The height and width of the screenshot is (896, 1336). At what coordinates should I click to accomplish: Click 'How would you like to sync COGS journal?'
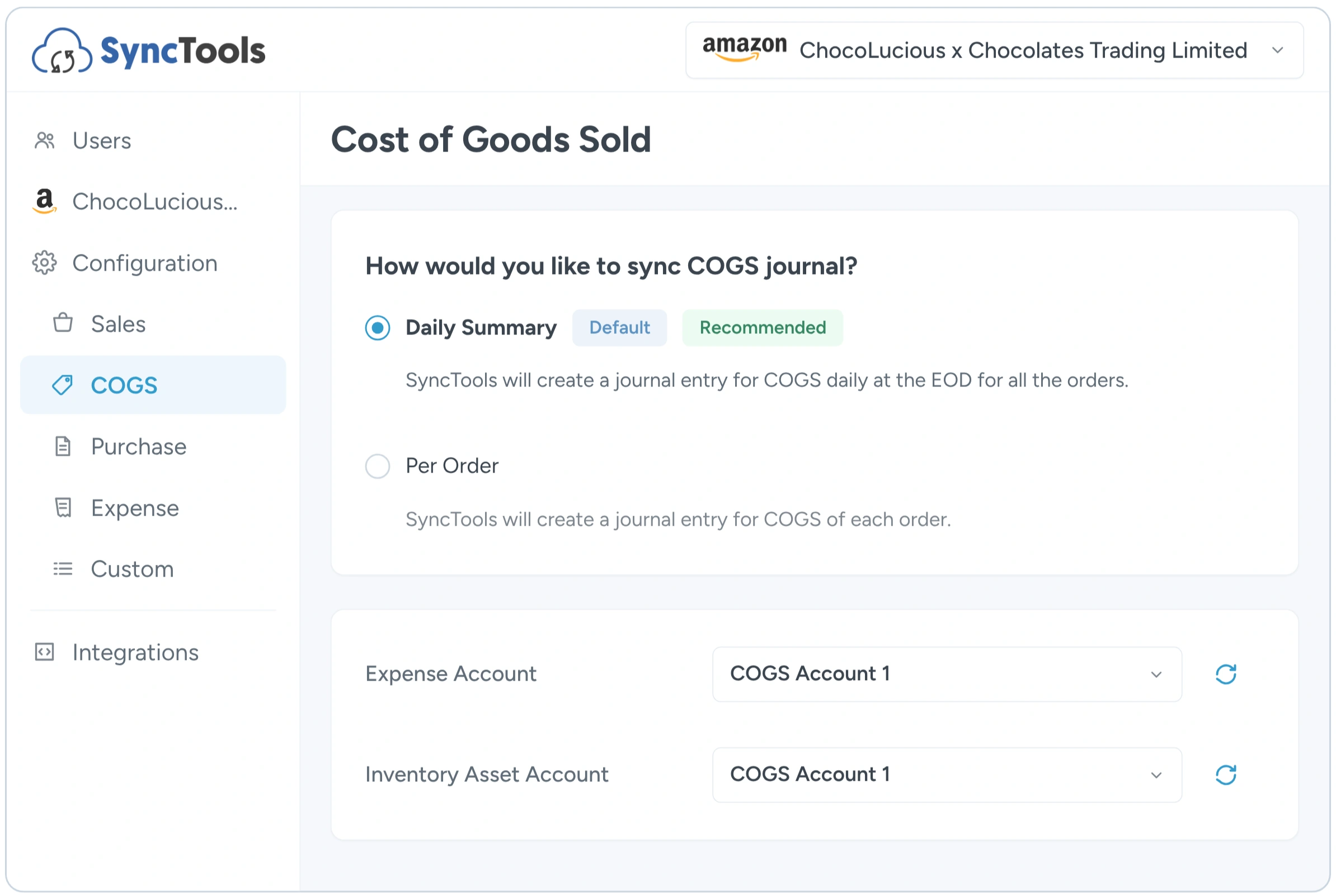[x=611, y=266]
